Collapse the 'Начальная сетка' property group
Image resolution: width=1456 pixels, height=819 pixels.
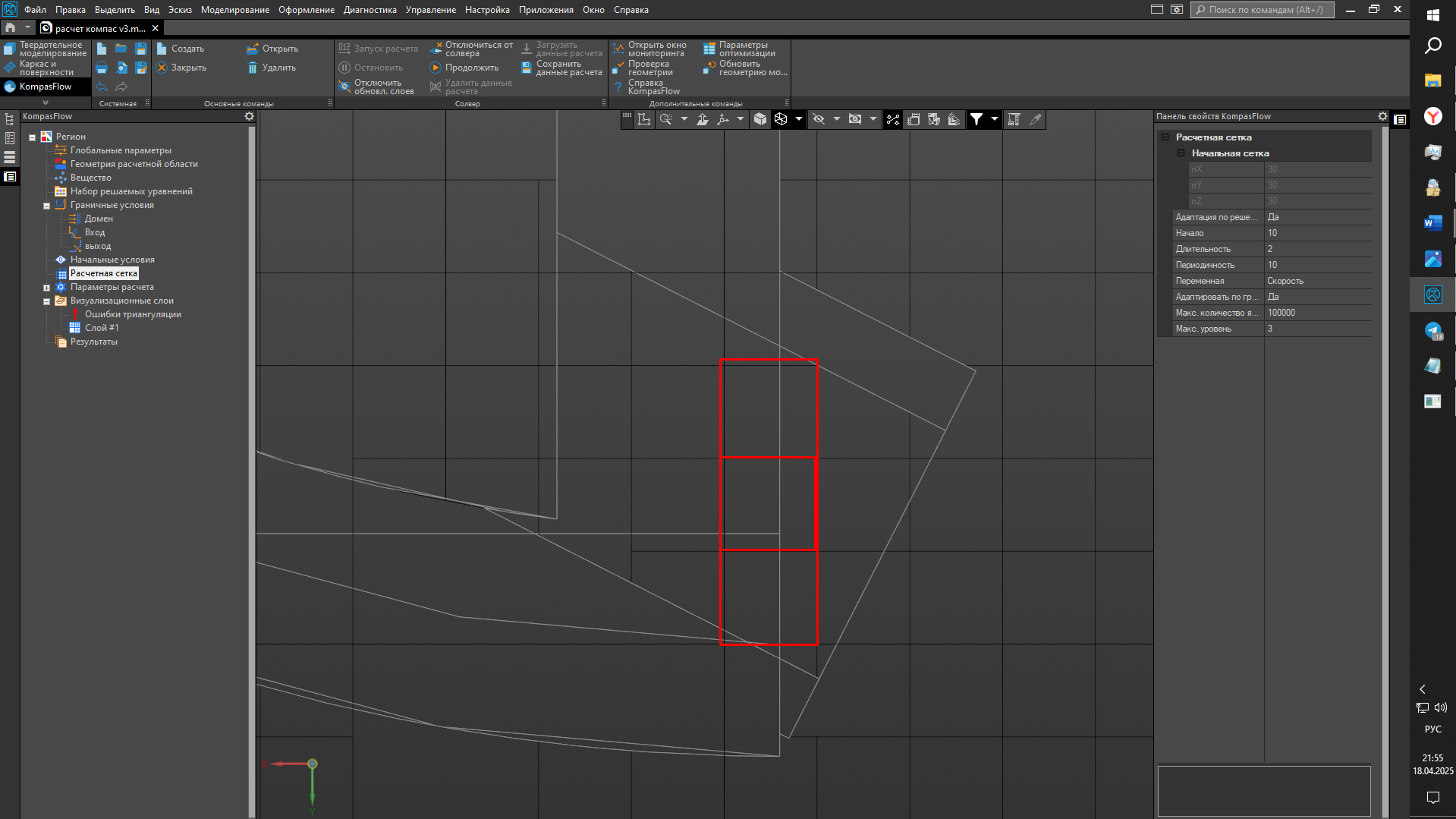coord(1181,153)
